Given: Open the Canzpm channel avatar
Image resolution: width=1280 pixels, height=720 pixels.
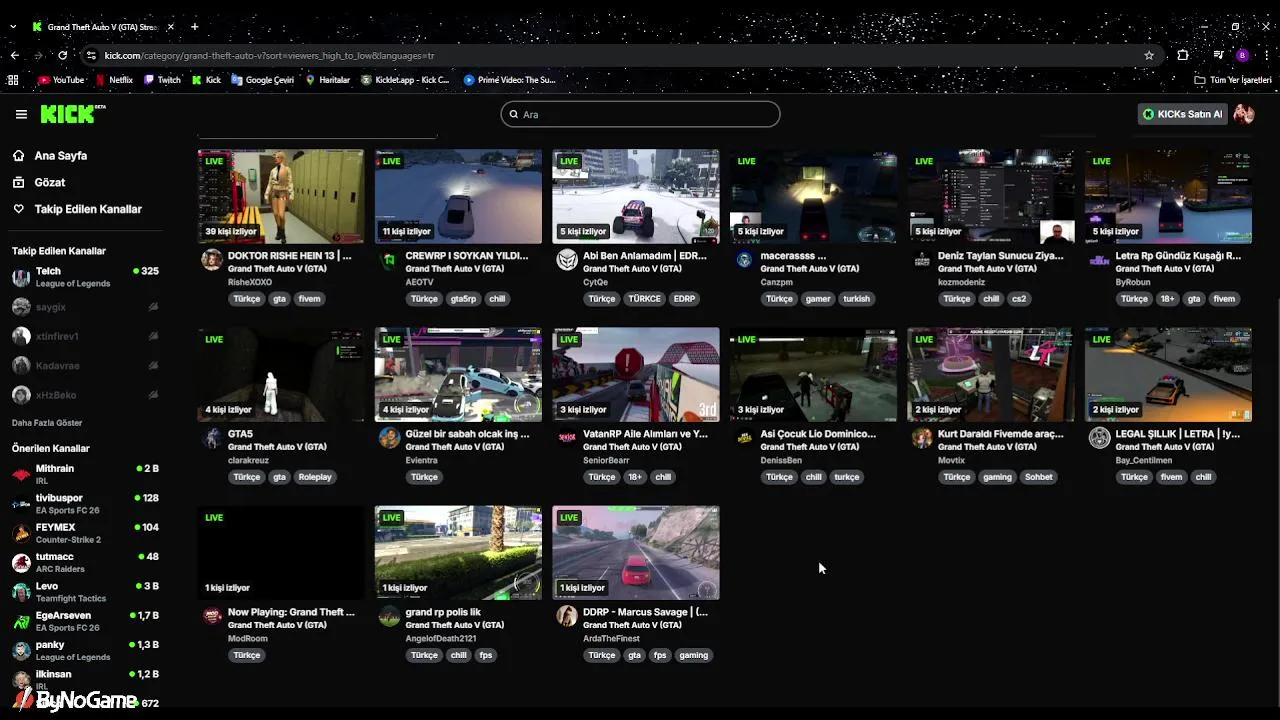Looking at the screenshot, I should (x=744, y=260).
